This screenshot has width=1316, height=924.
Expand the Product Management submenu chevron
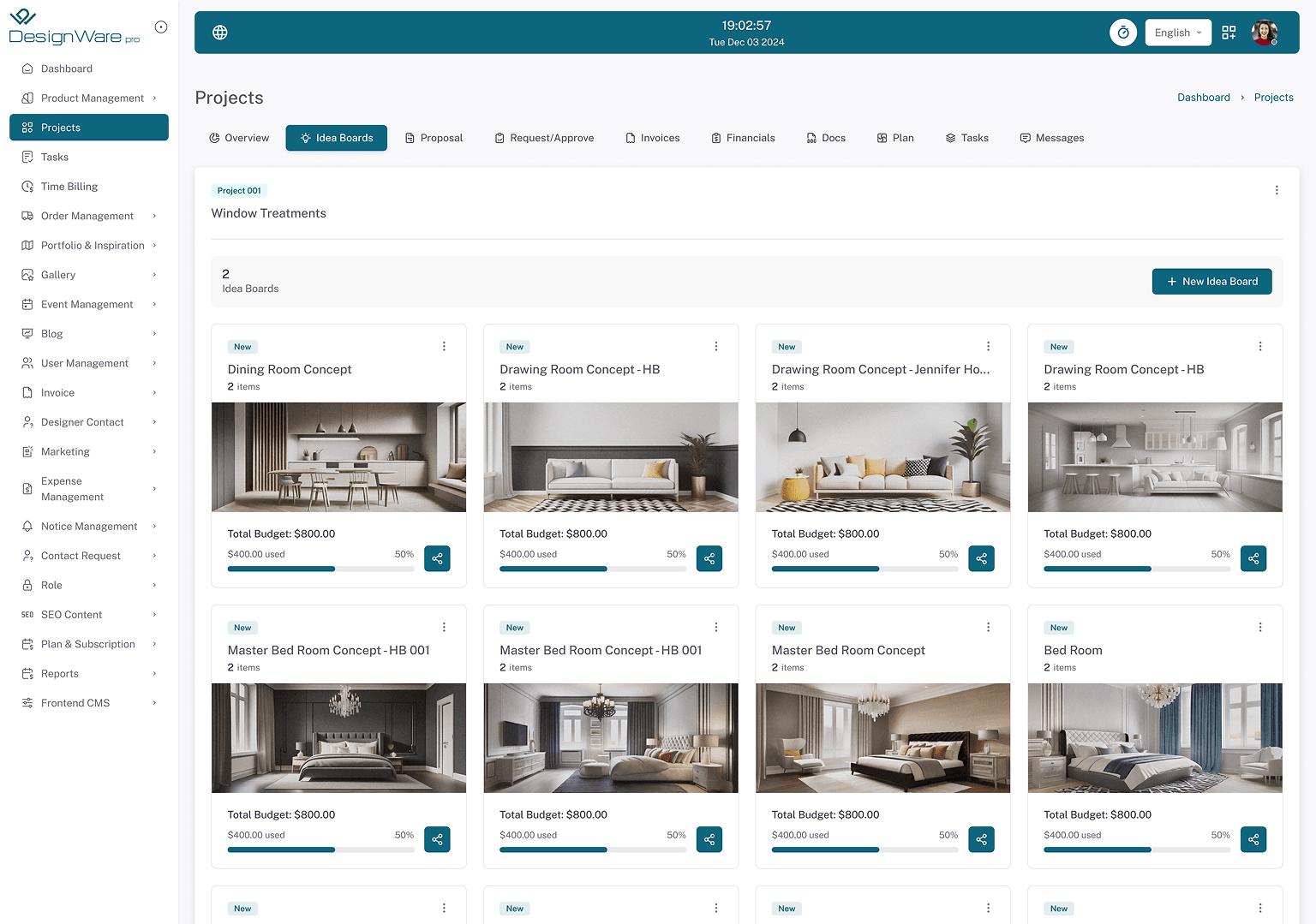155,98
